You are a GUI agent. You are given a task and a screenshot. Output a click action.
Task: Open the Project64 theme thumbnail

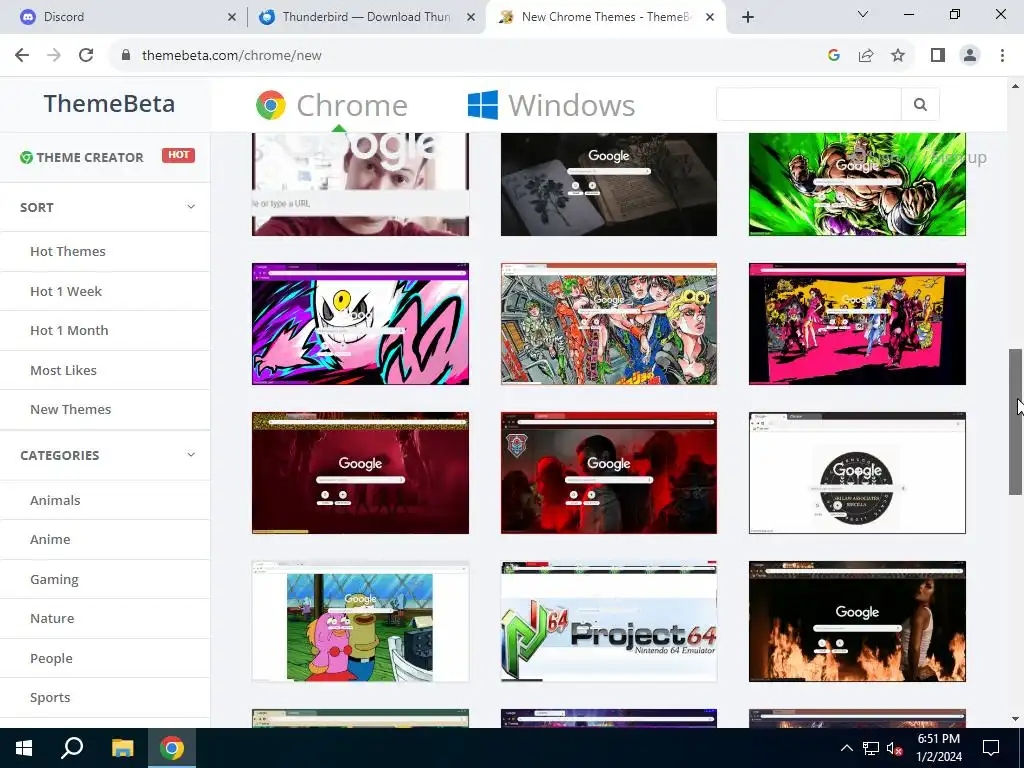click(x=609, y=622)
